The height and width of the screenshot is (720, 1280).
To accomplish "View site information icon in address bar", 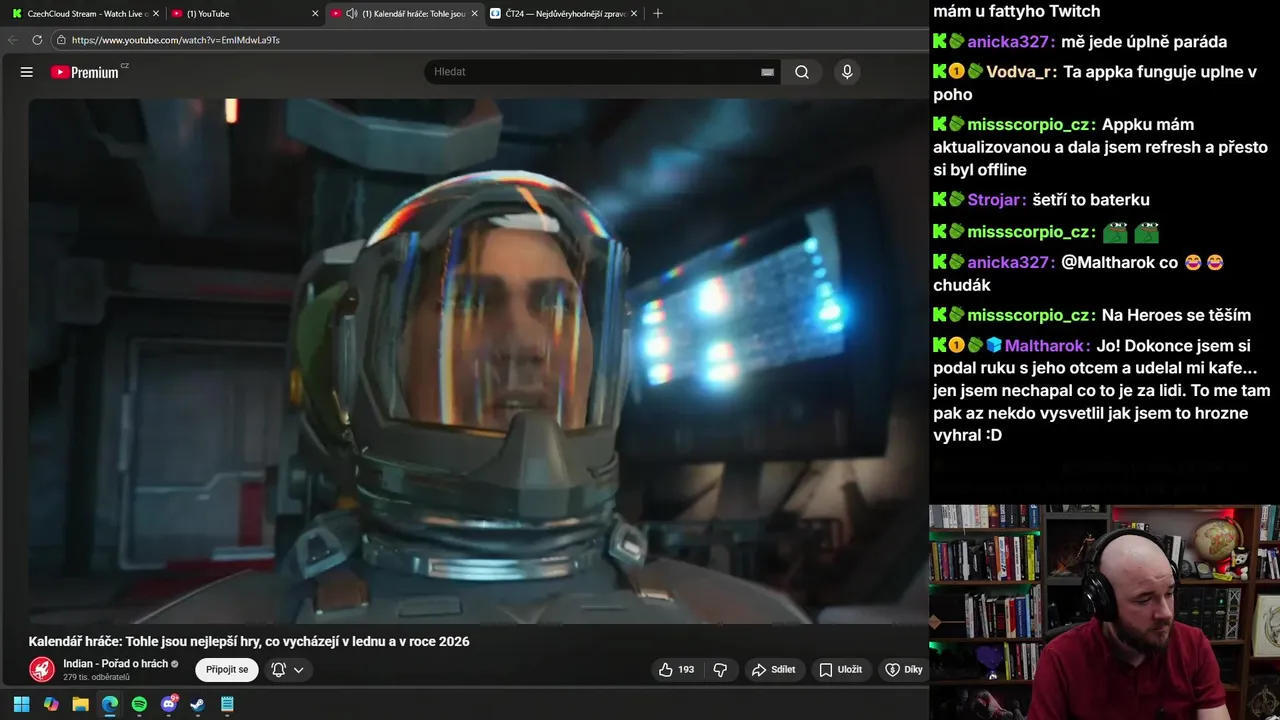I will pyautogui.click(x=61, y=40).
